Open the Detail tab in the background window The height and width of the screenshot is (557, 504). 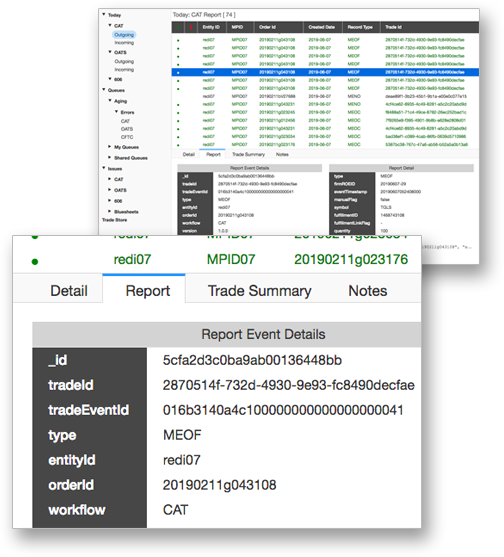click(x=188, y=155)
